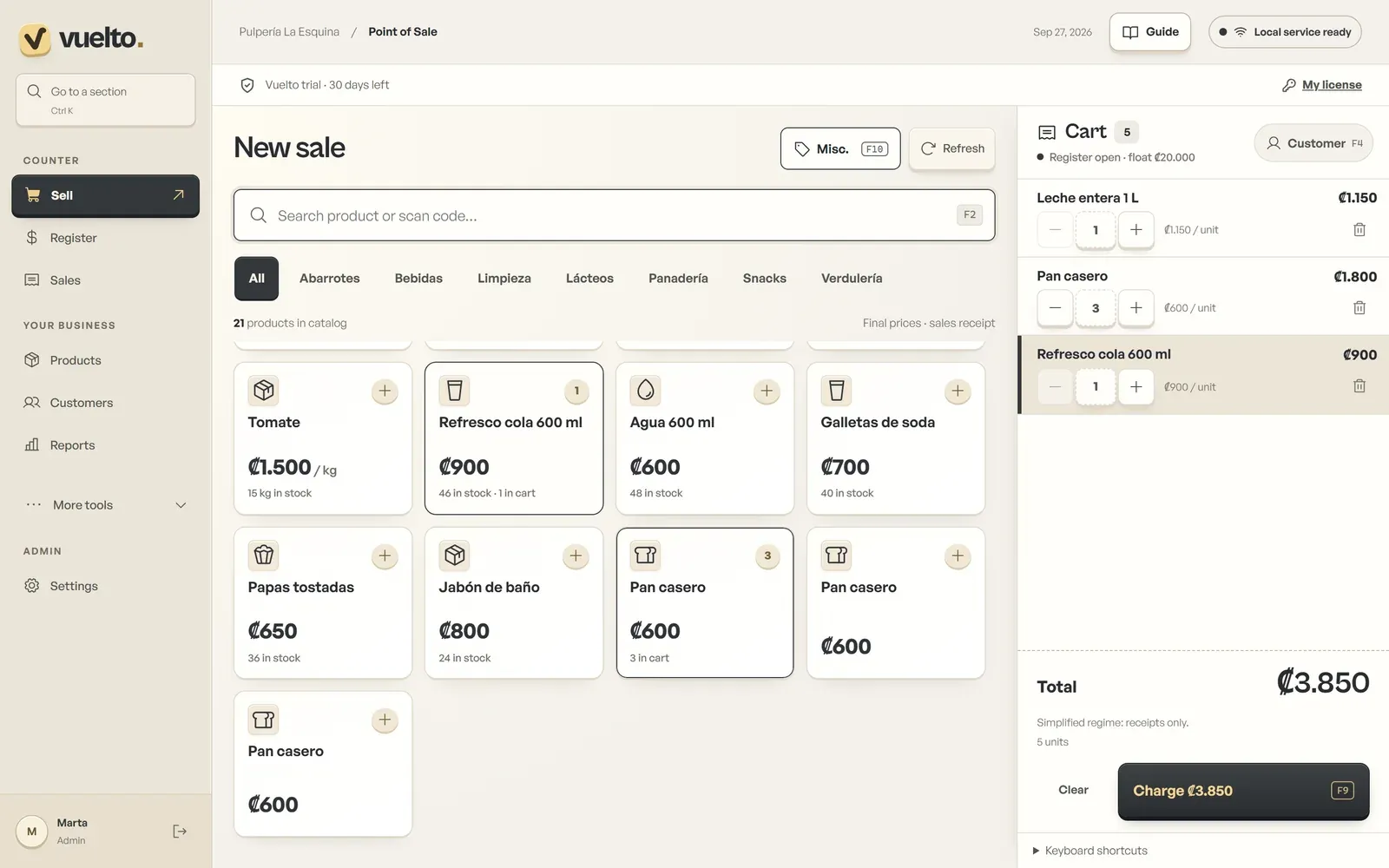Open the Register section

[x=105, y=238]
